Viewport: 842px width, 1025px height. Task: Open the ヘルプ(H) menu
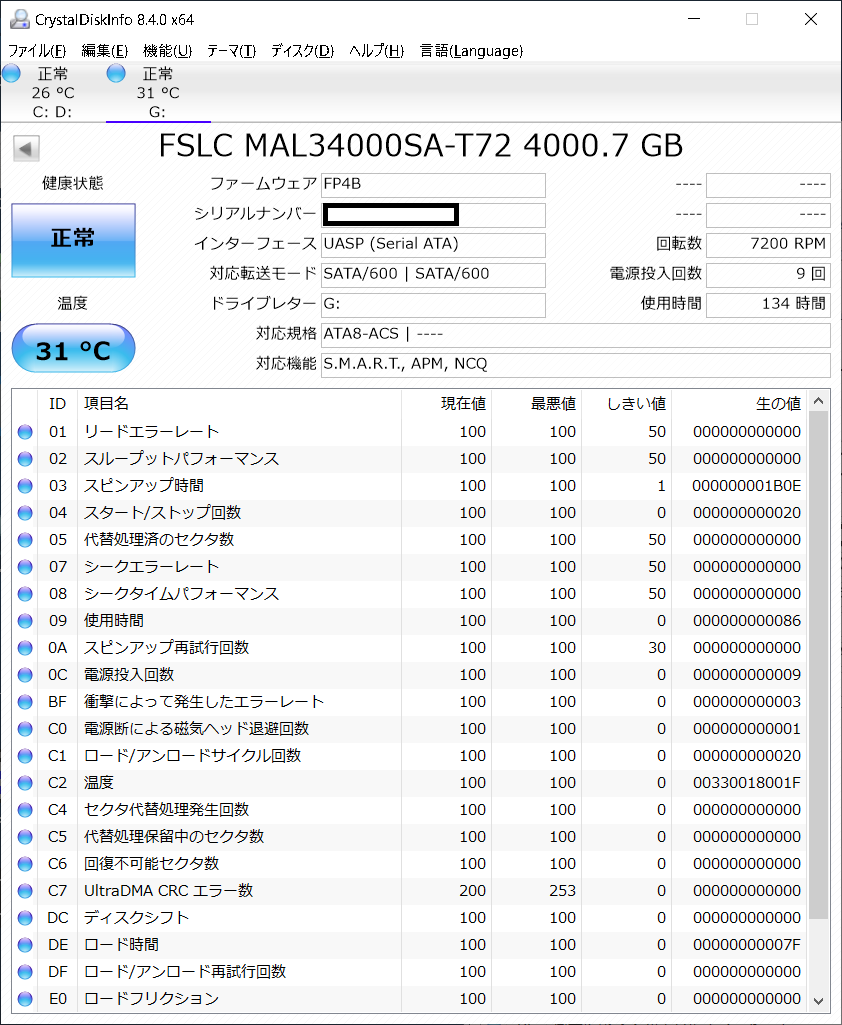click(377, 51)
